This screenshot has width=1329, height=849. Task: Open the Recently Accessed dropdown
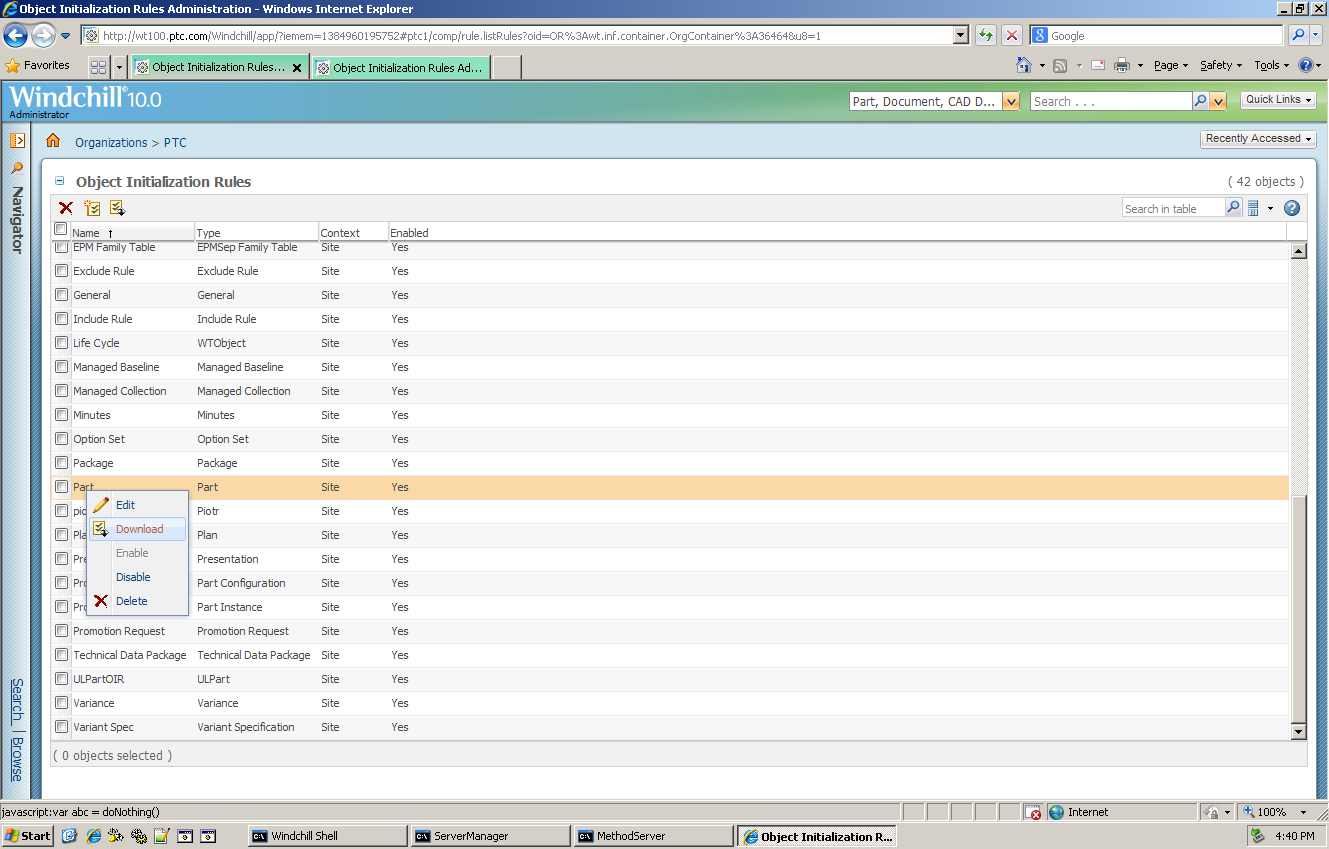[x=1259, y=139]
